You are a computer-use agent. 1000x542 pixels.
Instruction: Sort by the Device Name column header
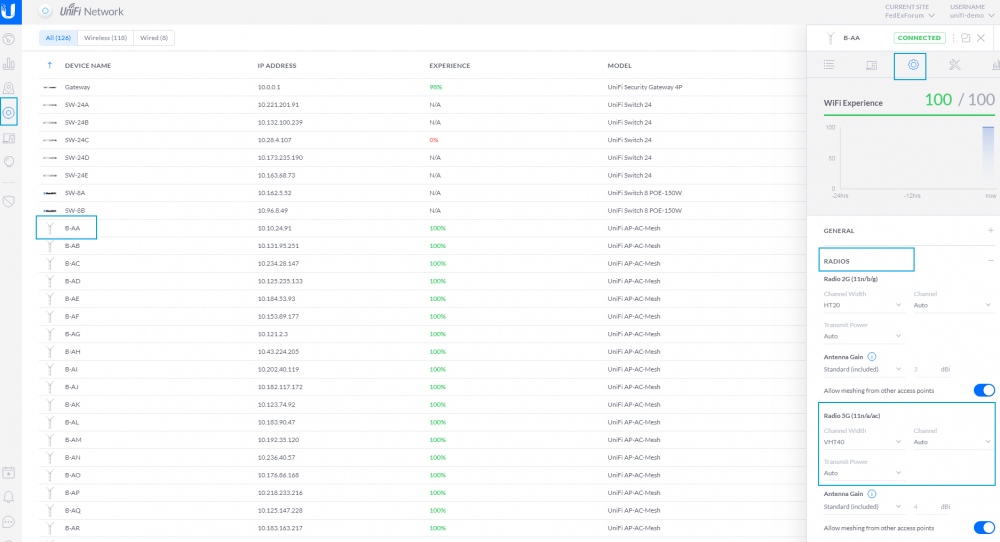point(87,66)
